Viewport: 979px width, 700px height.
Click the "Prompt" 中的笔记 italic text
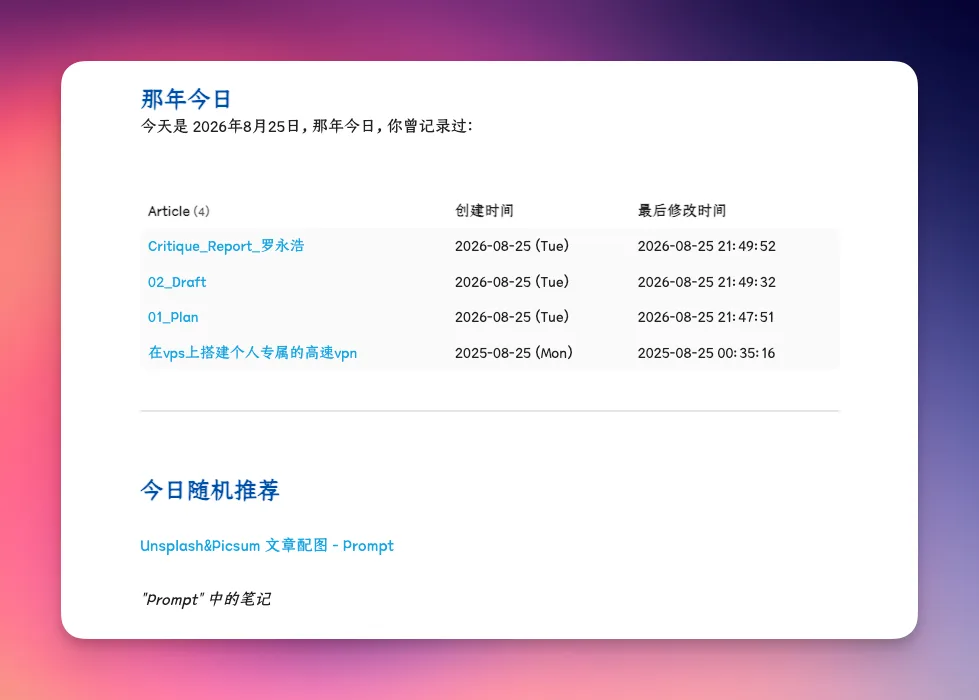[x=206, y=599]
